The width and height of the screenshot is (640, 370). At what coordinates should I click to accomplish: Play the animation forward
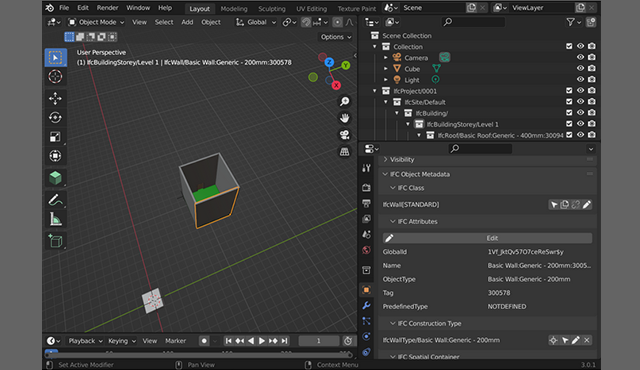click(262, 341)
